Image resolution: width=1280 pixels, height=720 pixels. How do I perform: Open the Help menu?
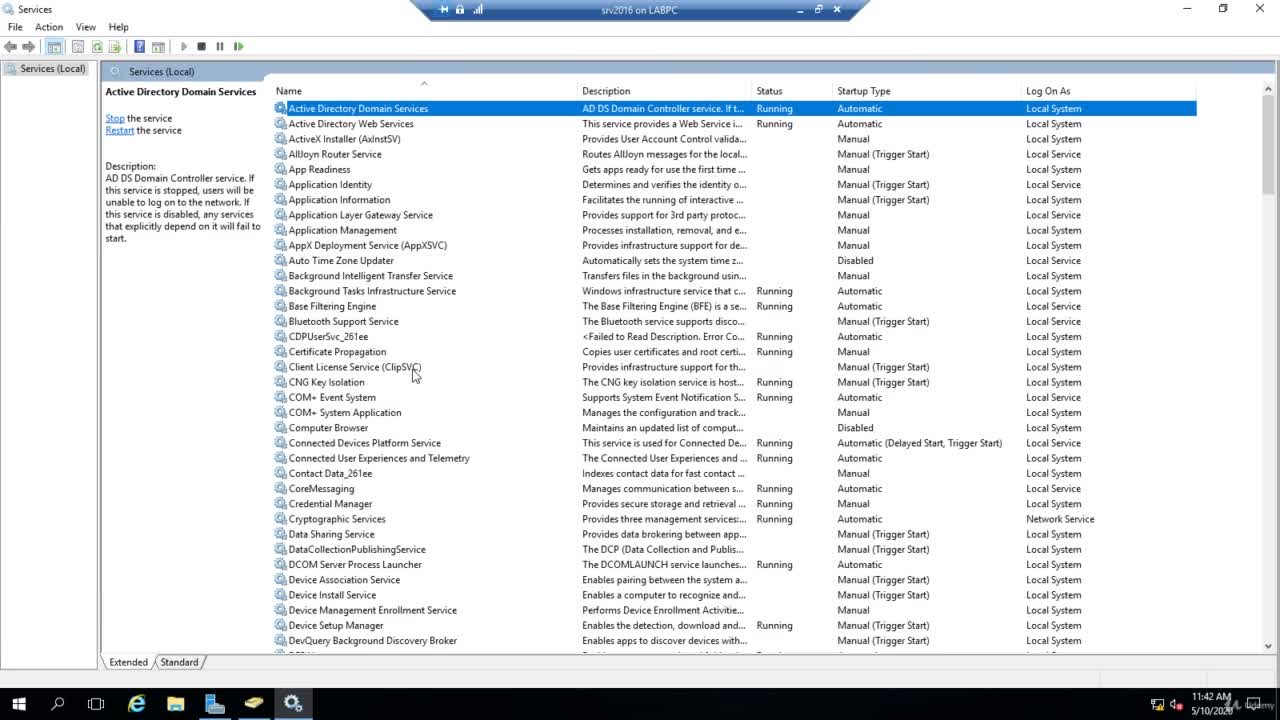tap(118, 27)
